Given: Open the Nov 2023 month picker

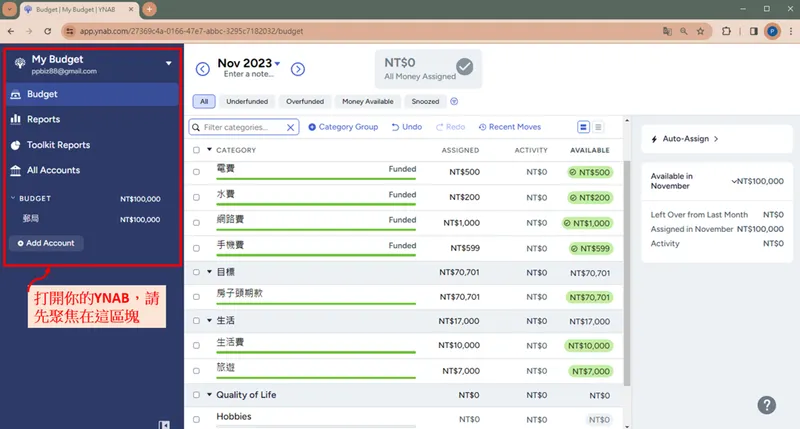Looking at the screenshot, I should click(249, 63).
